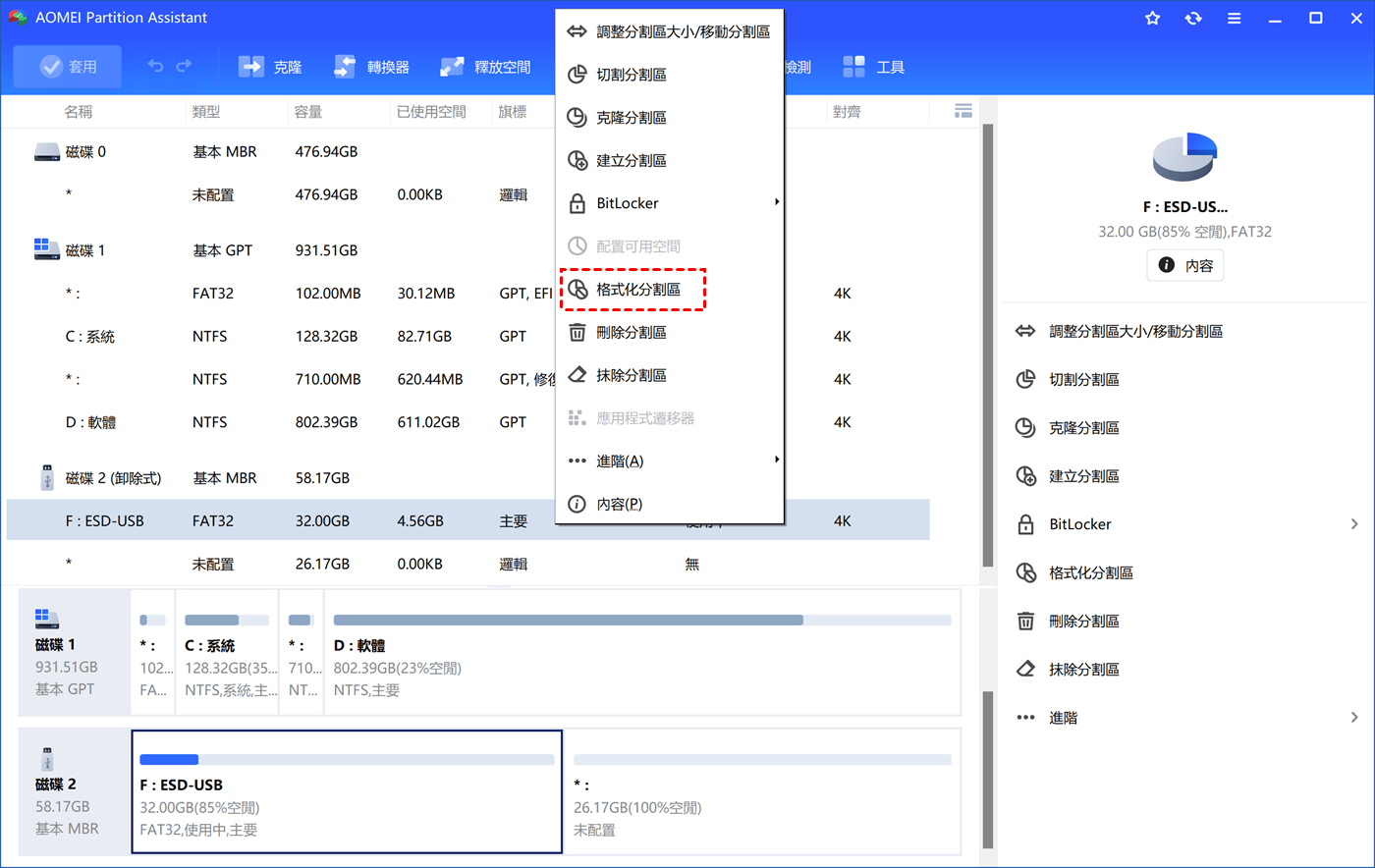Click the 容量 column header
1375x868 pixels.
pyautogui.click(x=308, y=112)
